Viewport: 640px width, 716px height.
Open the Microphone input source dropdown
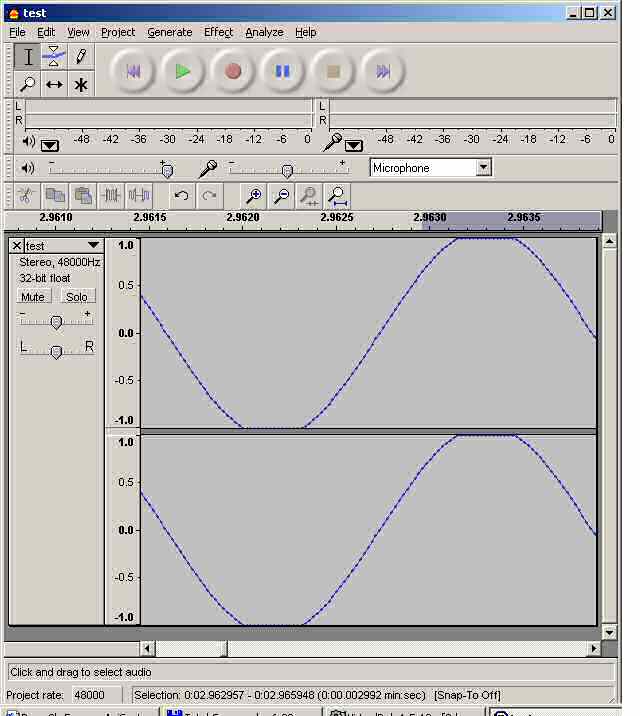pyautogui.click(x=483, y=168)
